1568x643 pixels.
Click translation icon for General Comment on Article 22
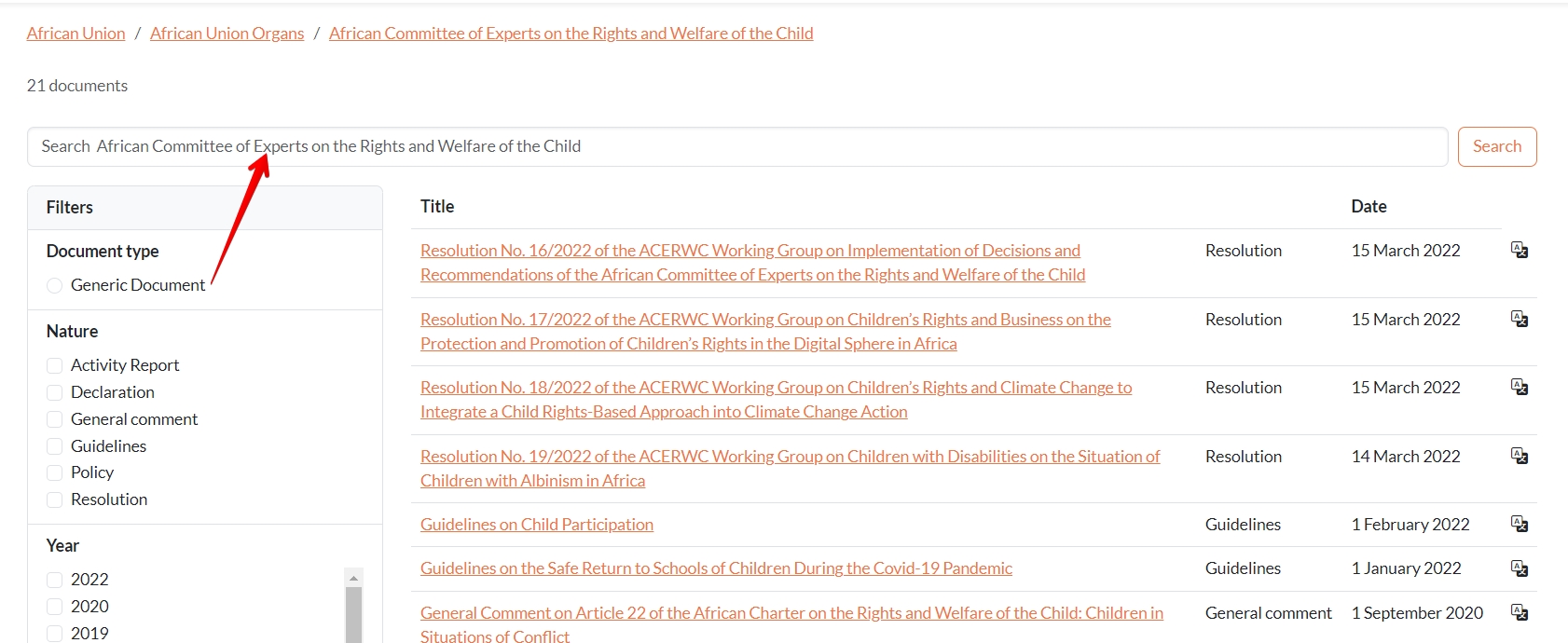pos(1519,612)
